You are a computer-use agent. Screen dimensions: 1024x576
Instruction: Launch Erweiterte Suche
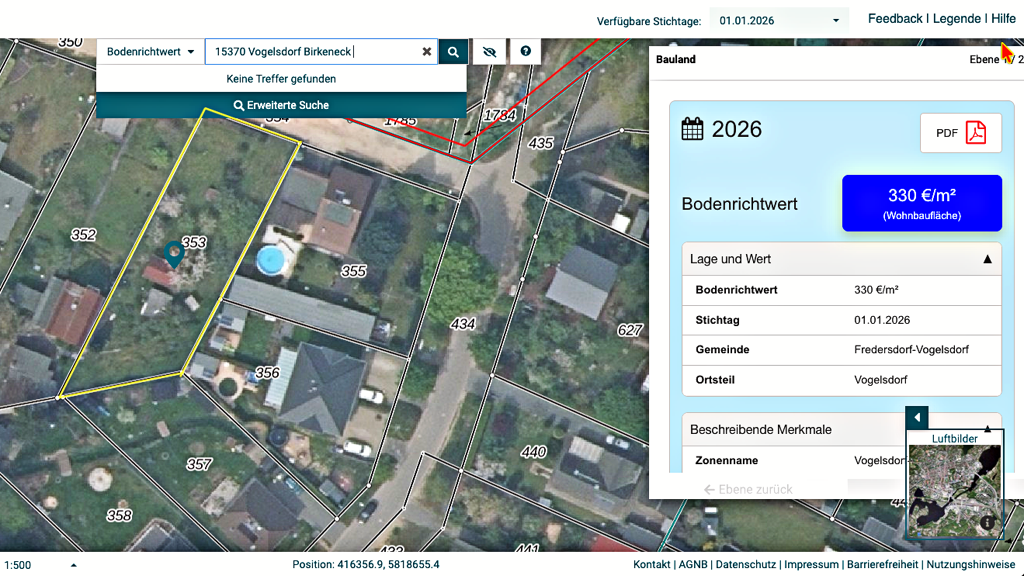point(281,104)
